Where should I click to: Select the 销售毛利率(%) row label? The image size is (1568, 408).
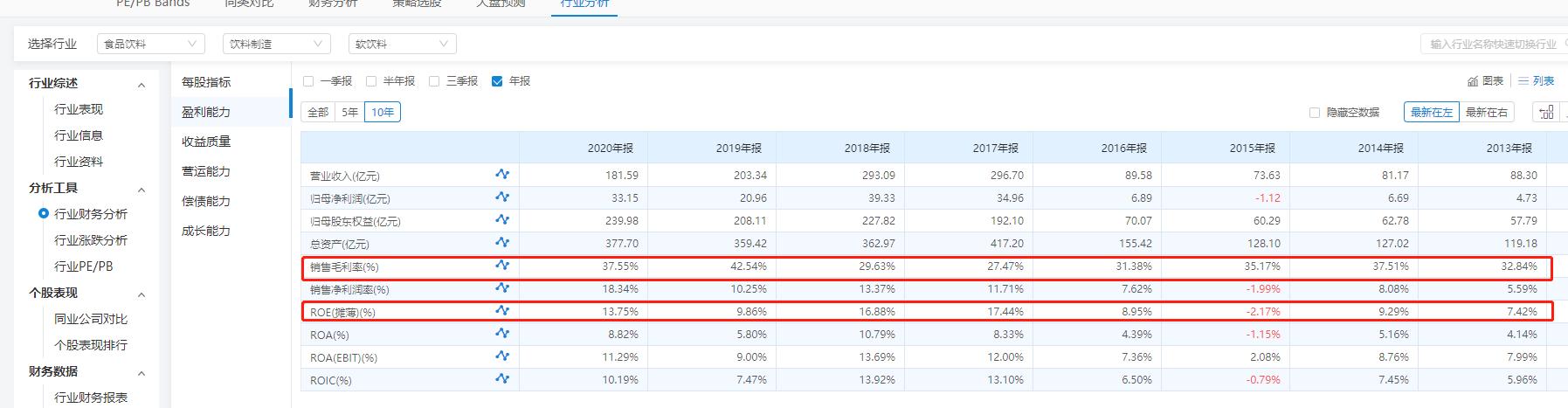tap(345, 266)
